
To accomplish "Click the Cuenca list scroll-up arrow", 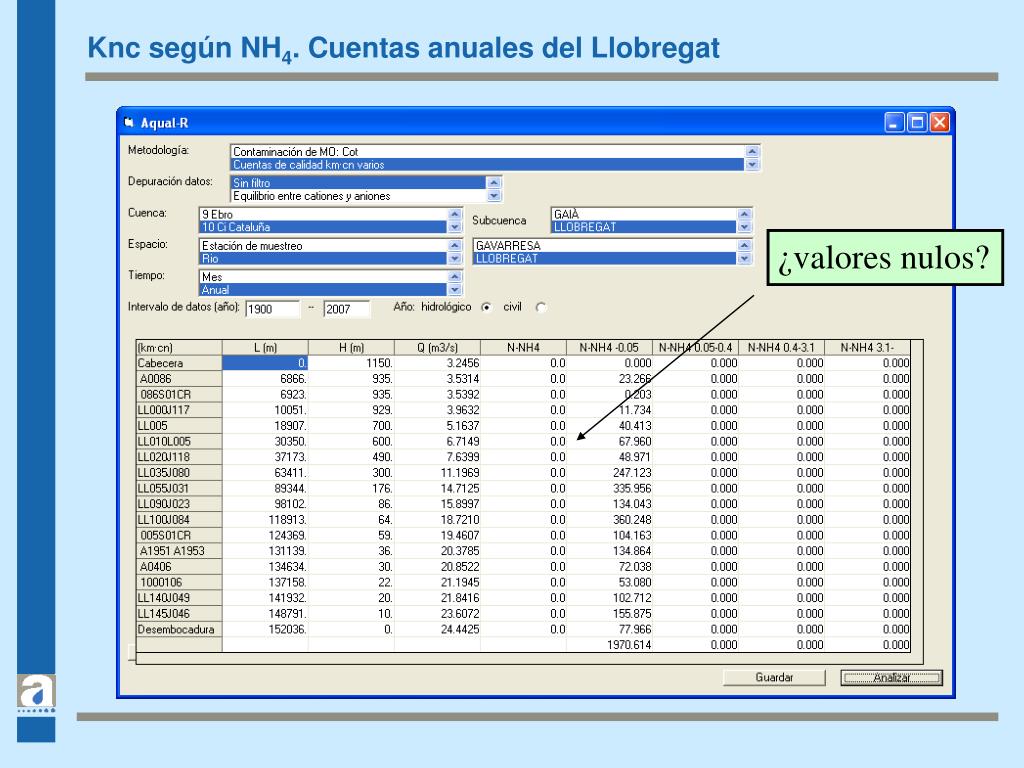I will [455, 214].
